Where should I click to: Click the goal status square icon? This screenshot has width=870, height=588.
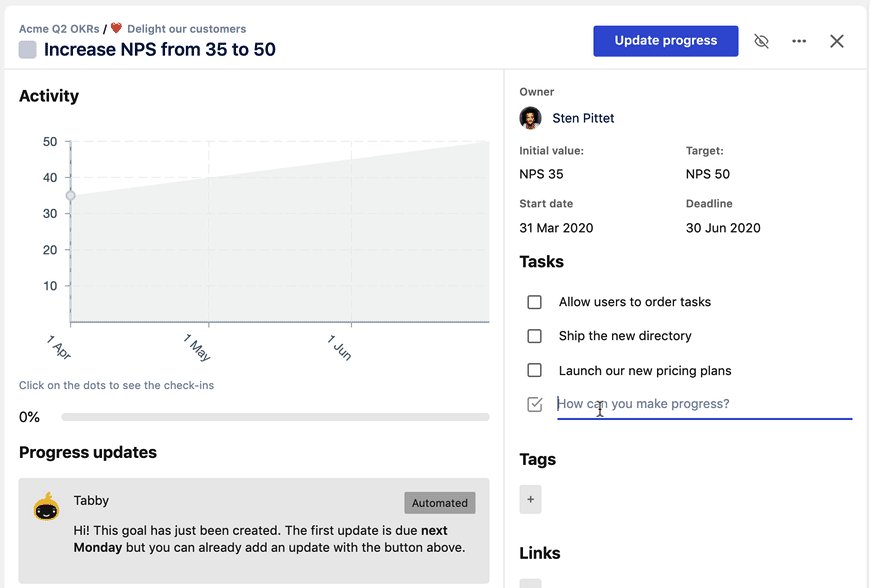tap(28, 50)
